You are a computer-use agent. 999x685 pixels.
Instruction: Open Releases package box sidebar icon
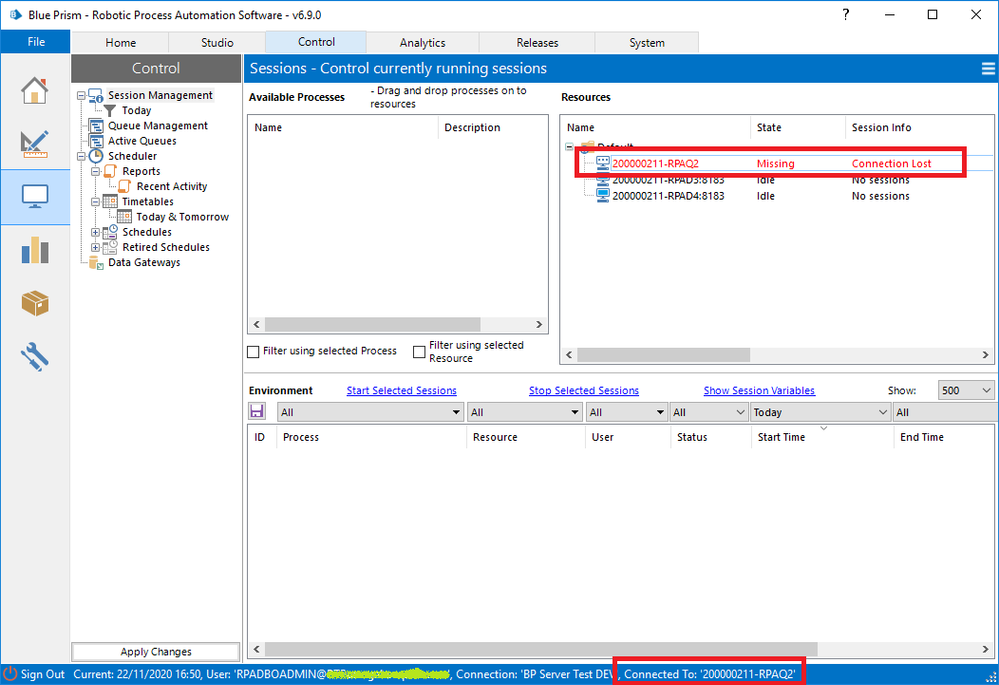(x=35, y=303)
